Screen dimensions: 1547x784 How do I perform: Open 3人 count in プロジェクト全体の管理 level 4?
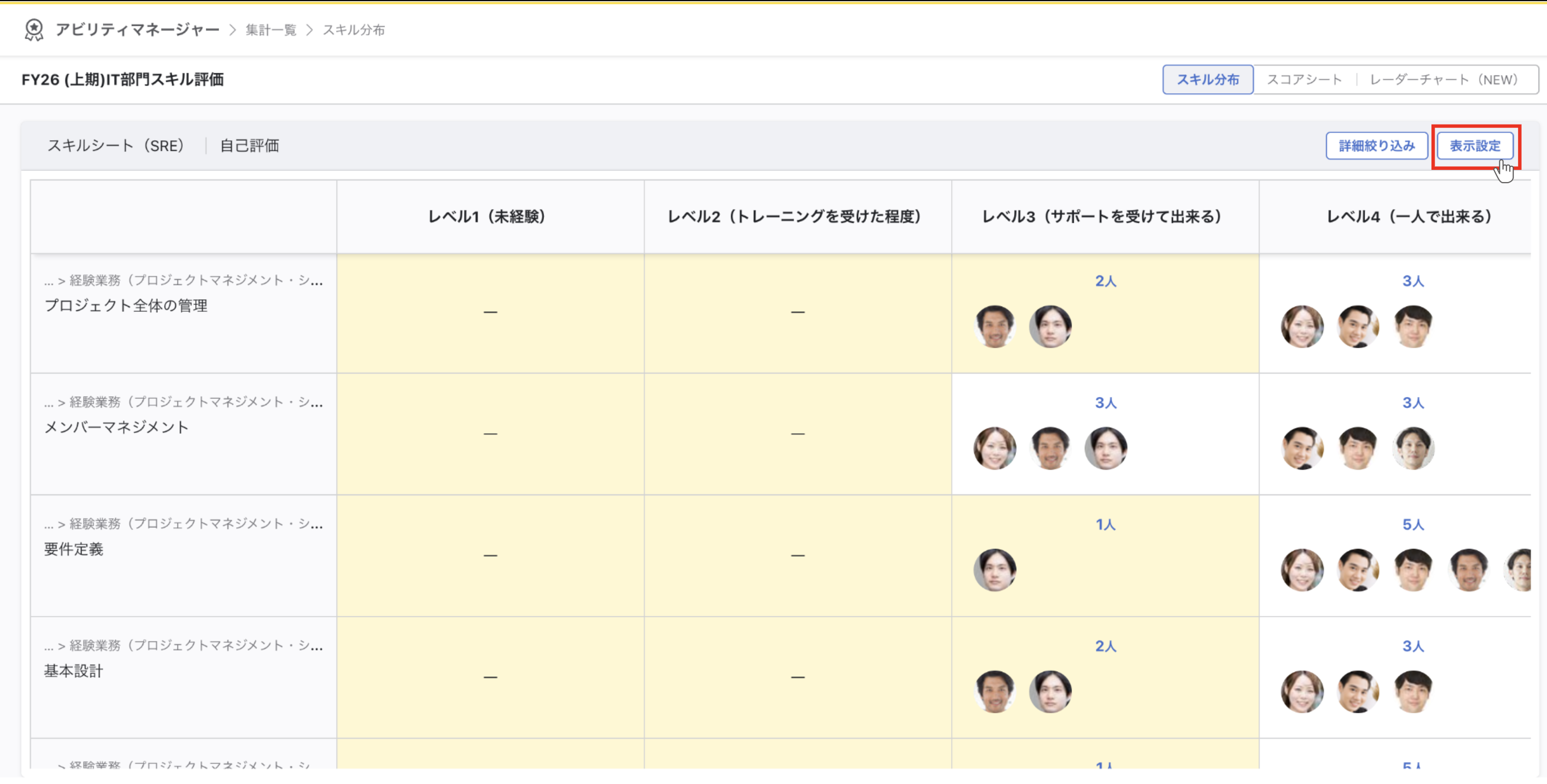pos(1413,281)
